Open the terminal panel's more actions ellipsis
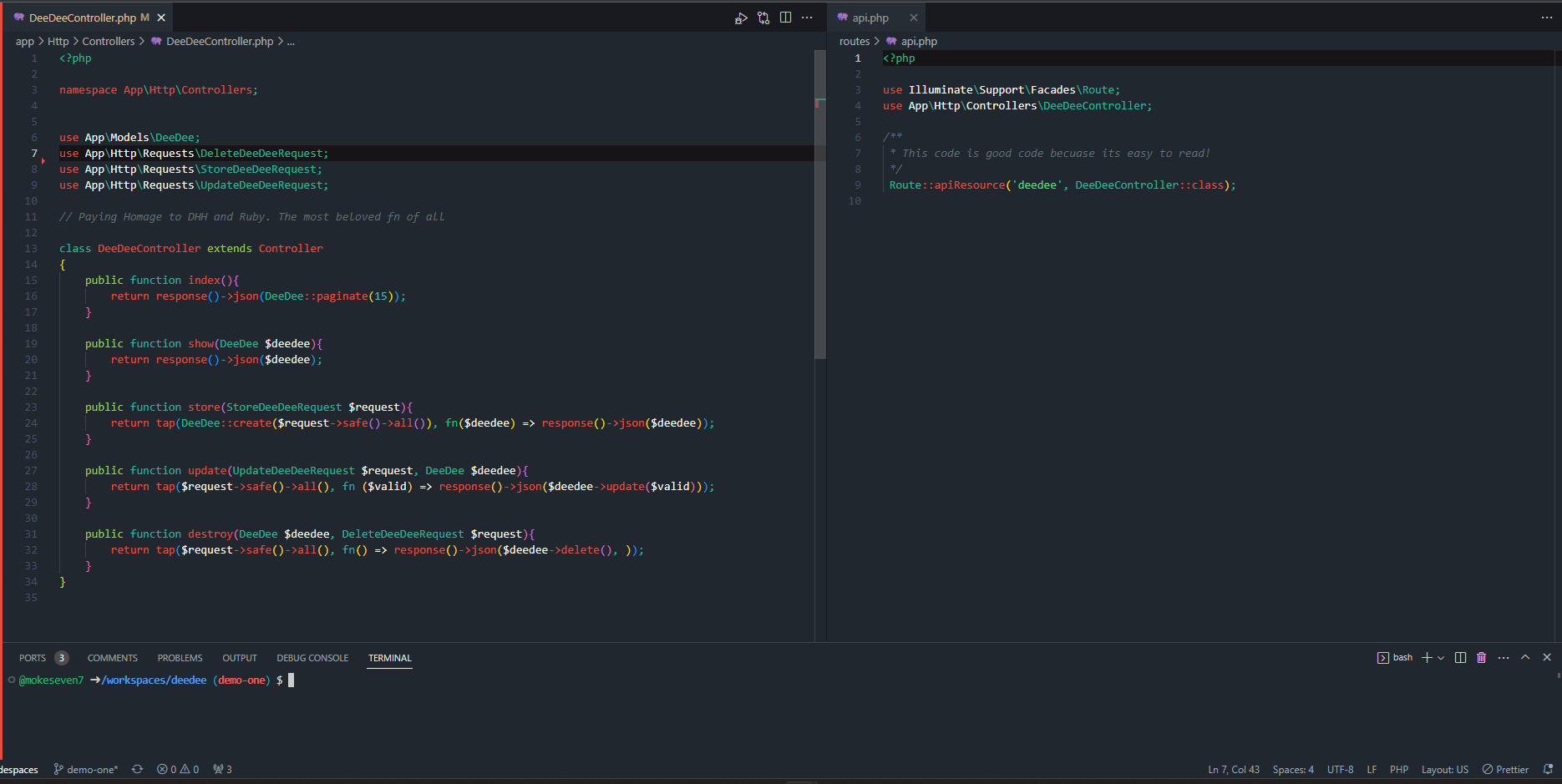 click(1504, 658)
